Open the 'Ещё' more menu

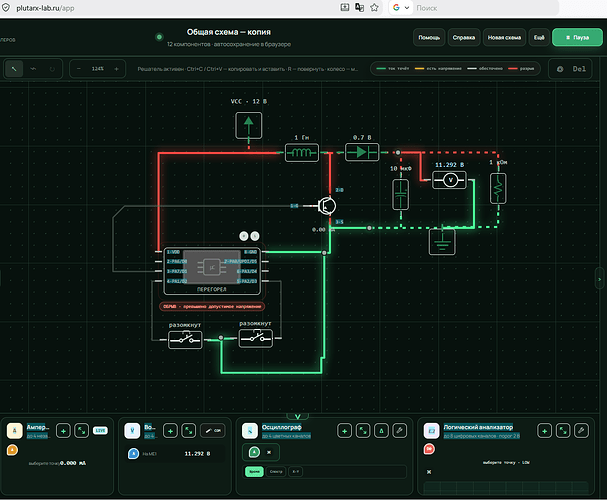(539, 38)
